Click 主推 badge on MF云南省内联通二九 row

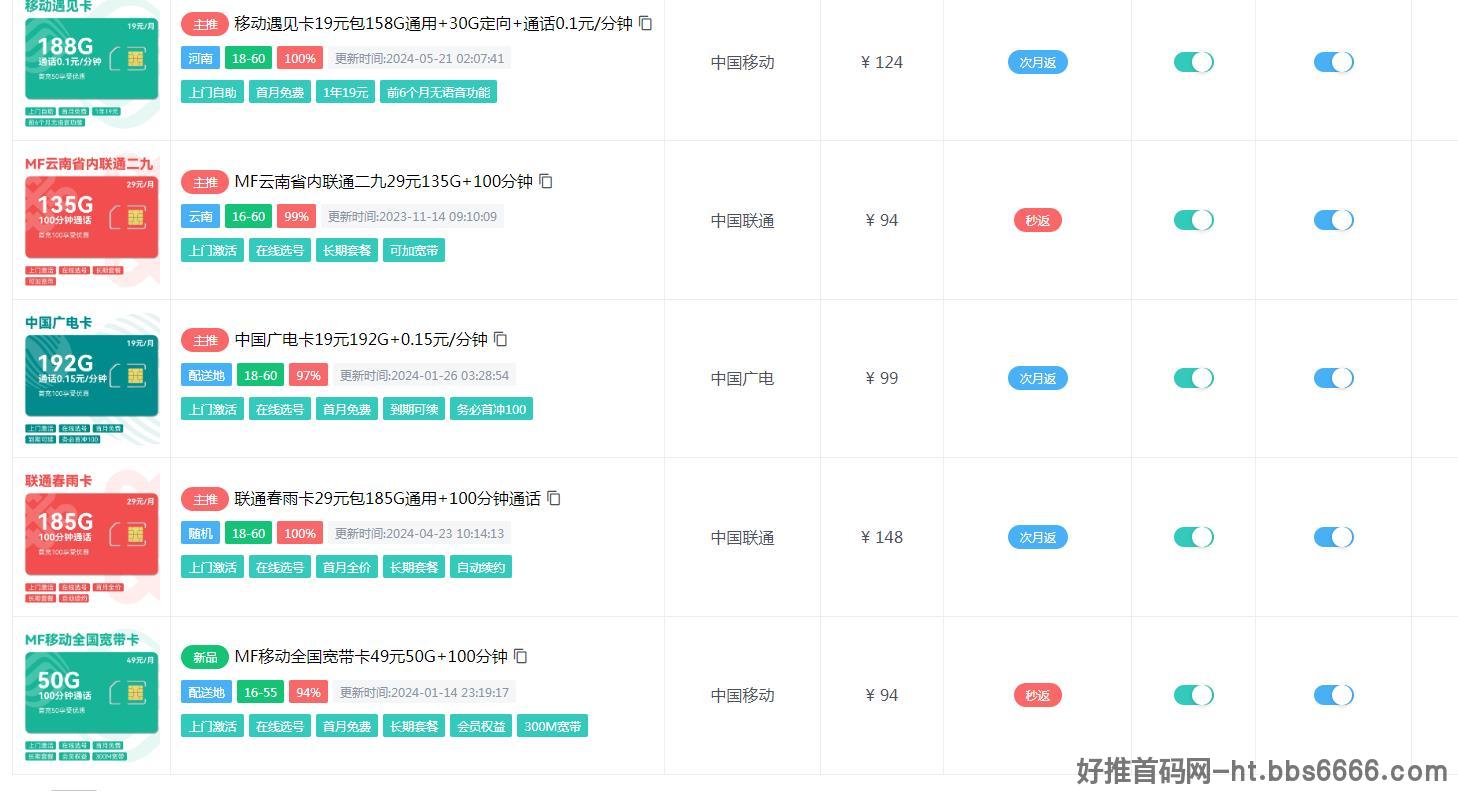point(205,182)
